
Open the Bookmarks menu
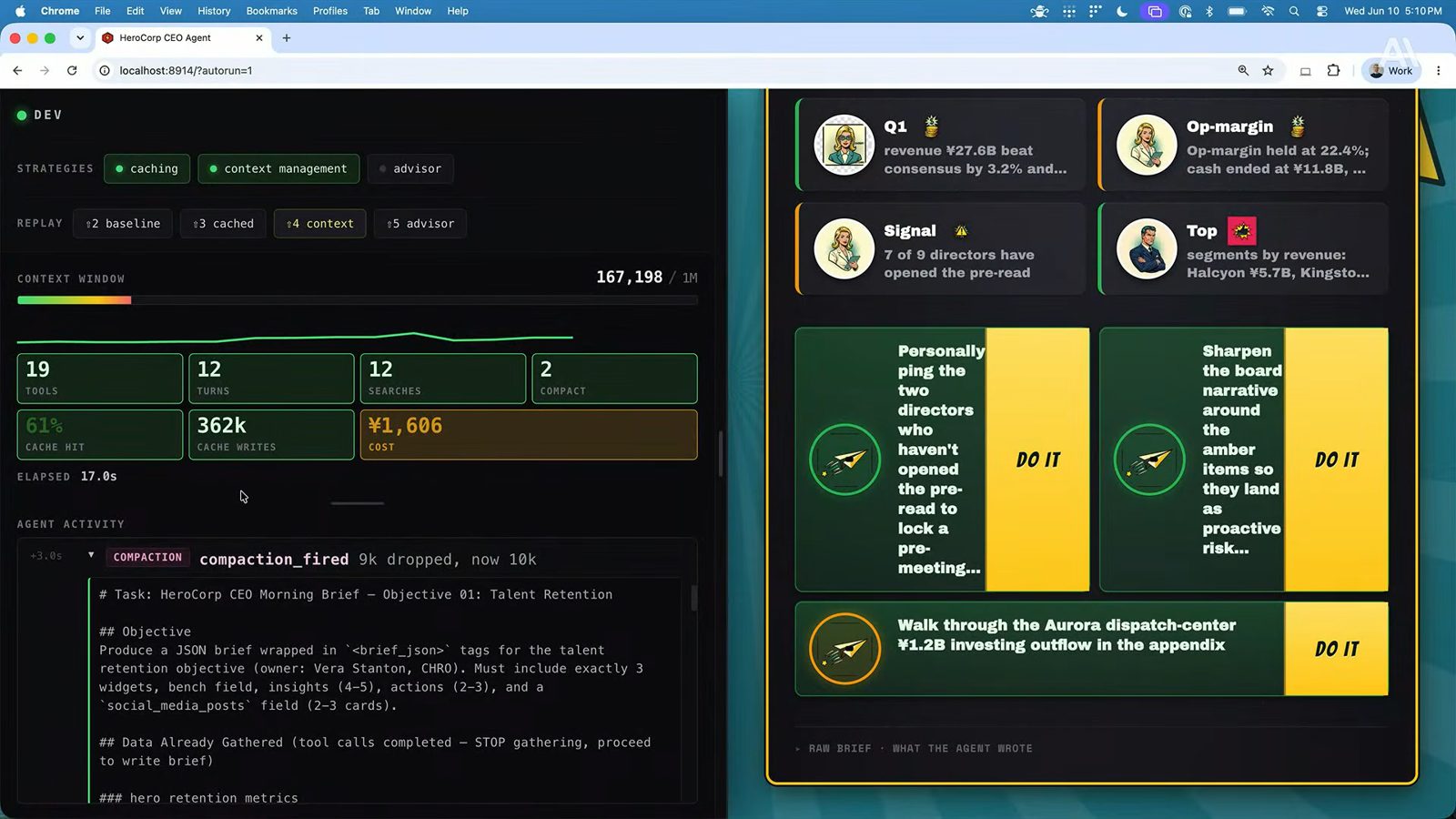pyautogui.click(x=272, y=11)
